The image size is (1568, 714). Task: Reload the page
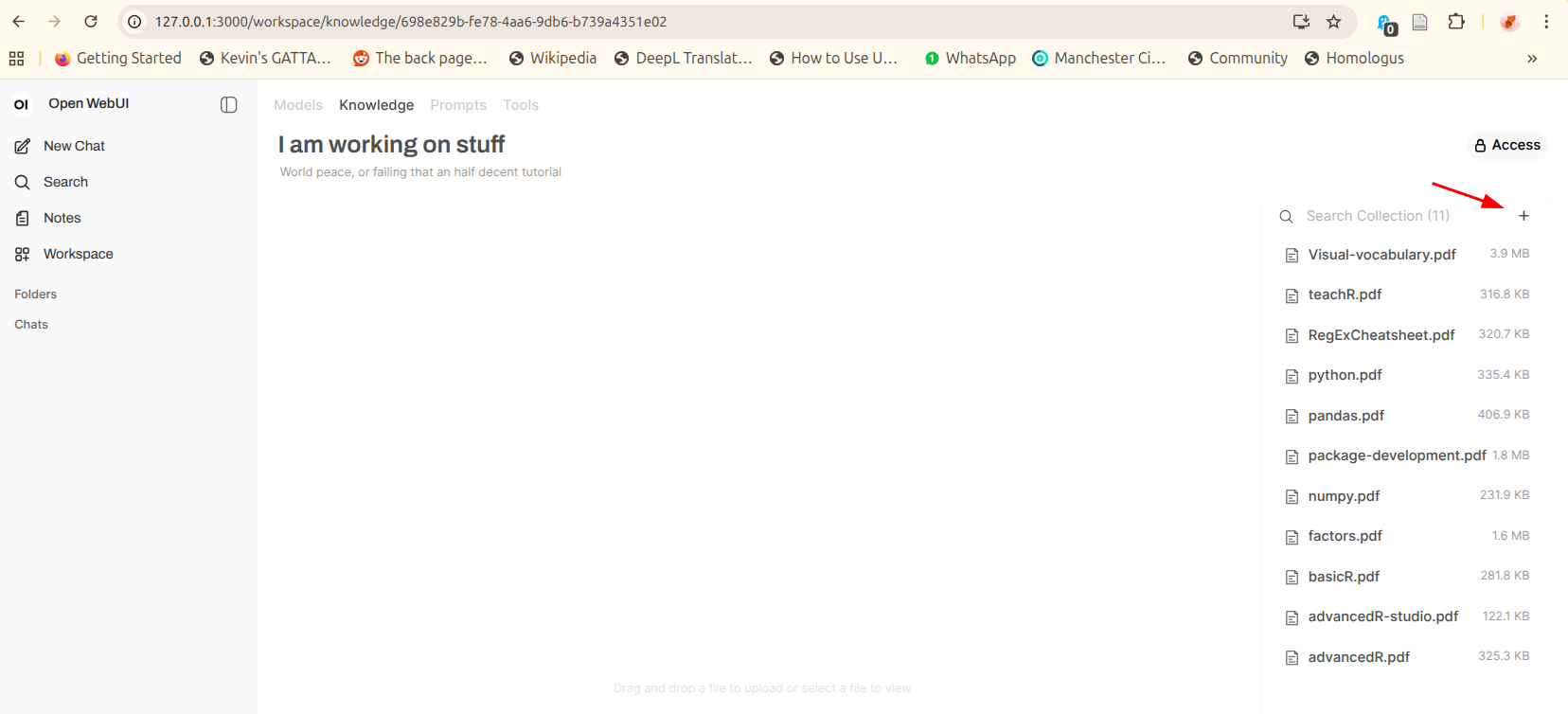[91, 22]
